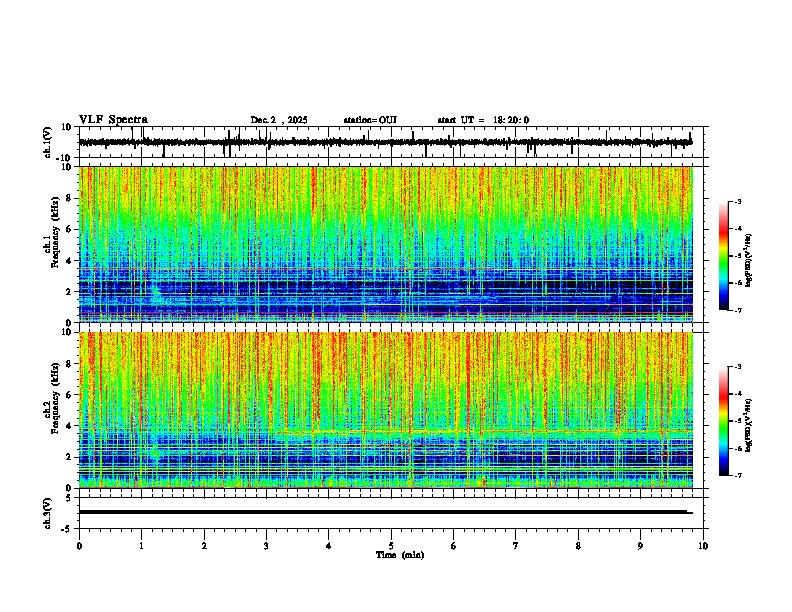Click time axis tick label "2"

204,546
